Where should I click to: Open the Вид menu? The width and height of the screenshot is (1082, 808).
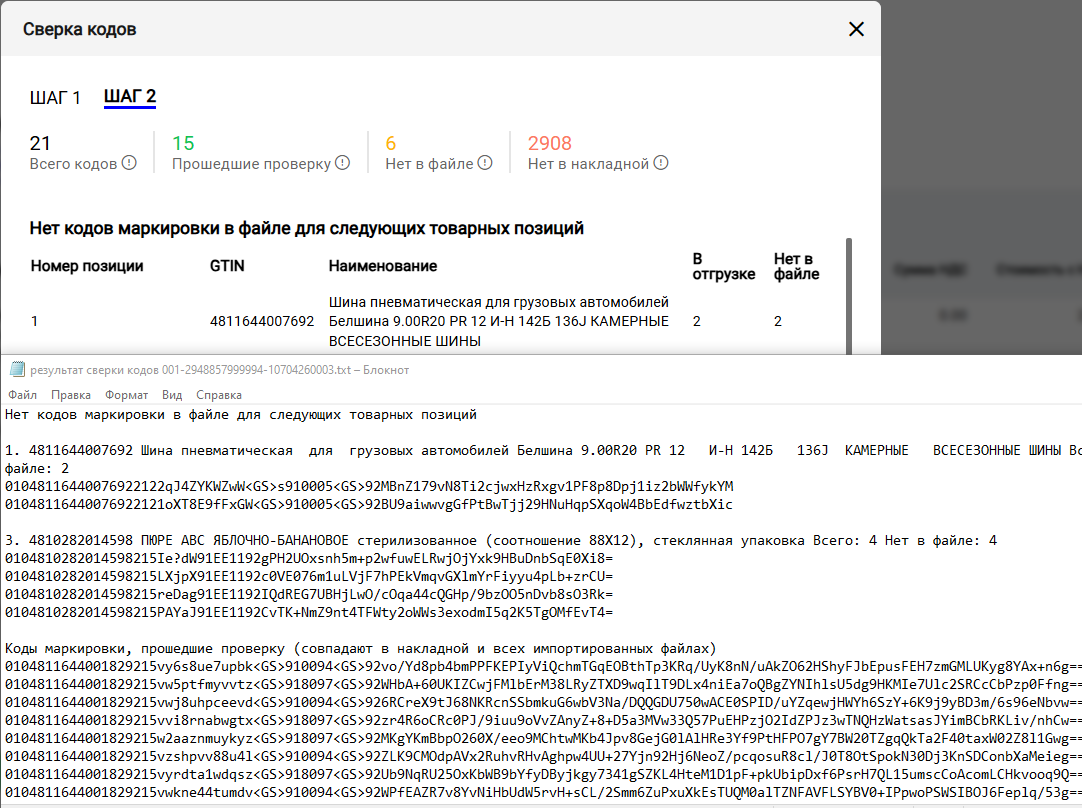pyautogui.click(x=172, y=395)
